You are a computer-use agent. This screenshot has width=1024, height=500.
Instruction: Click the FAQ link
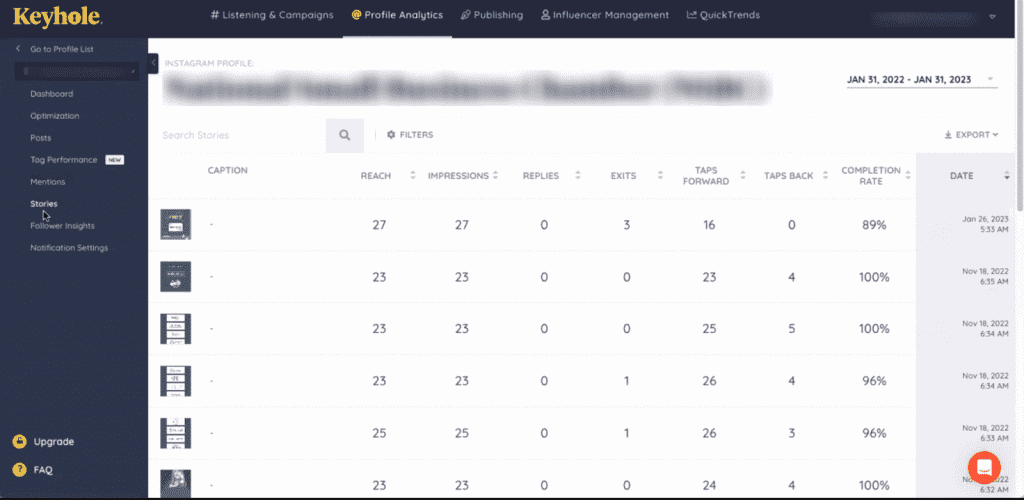pos(43,470)
